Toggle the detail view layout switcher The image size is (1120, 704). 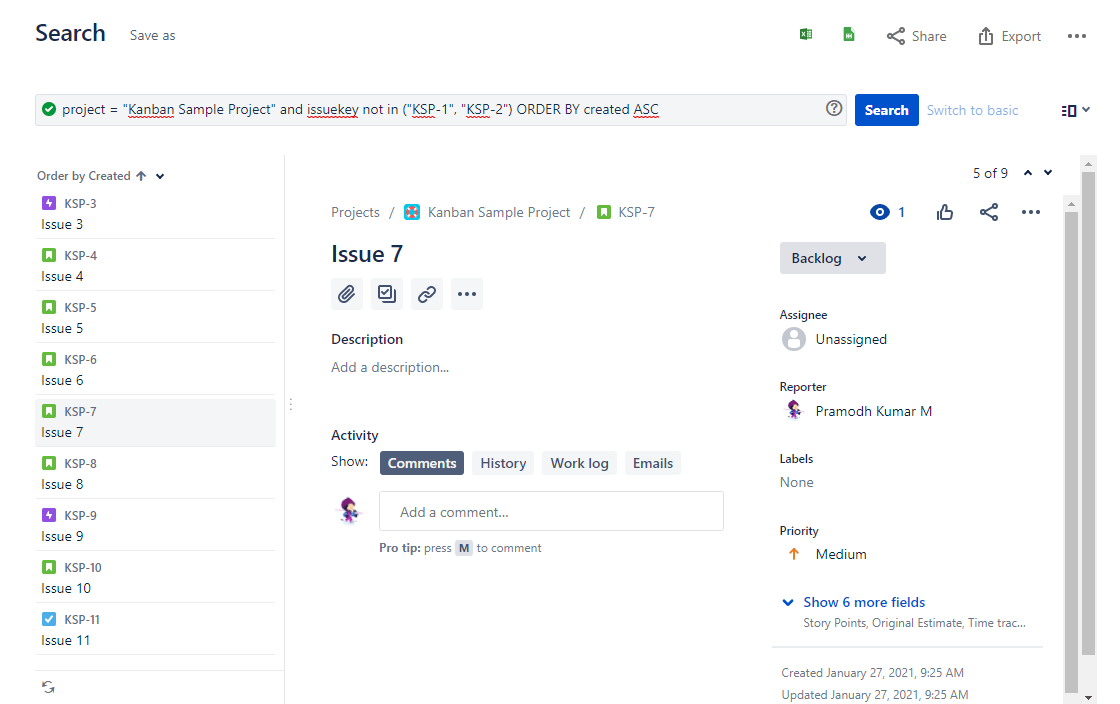tap(1072, 110)
